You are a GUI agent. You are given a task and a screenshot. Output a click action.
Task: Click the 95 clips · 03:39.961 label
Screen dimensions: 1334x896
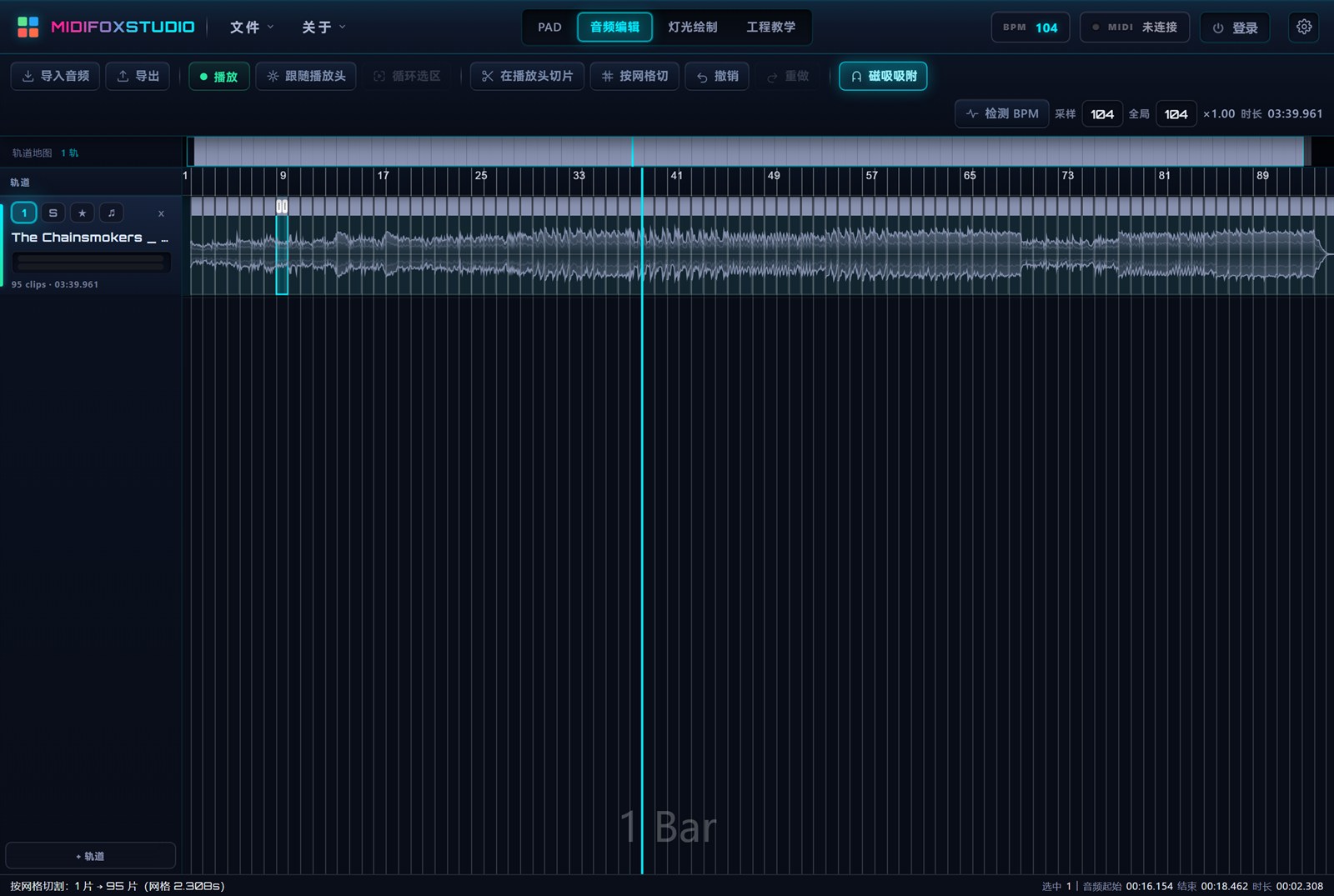click(x=55, y=284)
